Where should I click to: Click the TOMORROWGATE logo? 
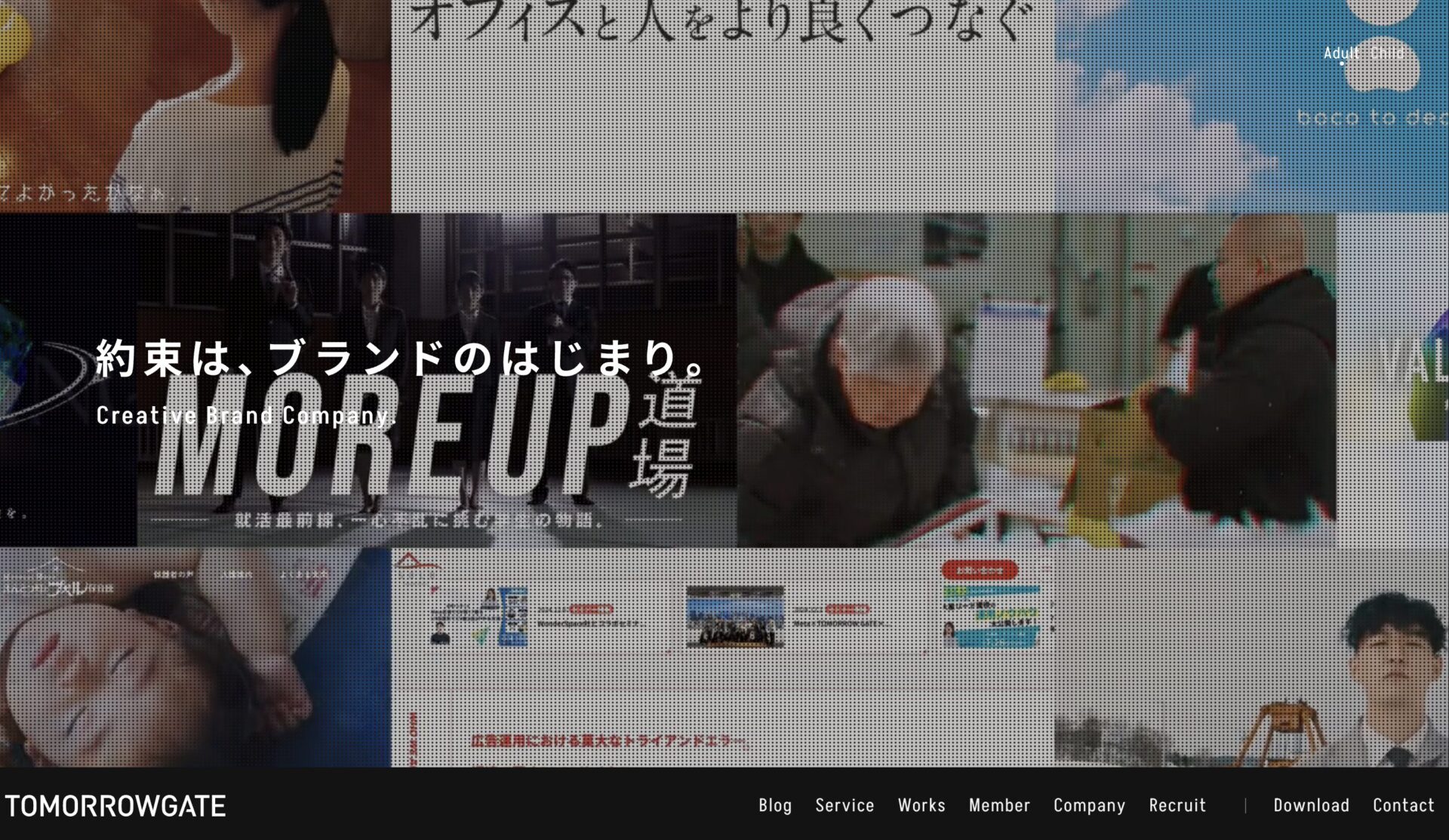coord(115,806)
